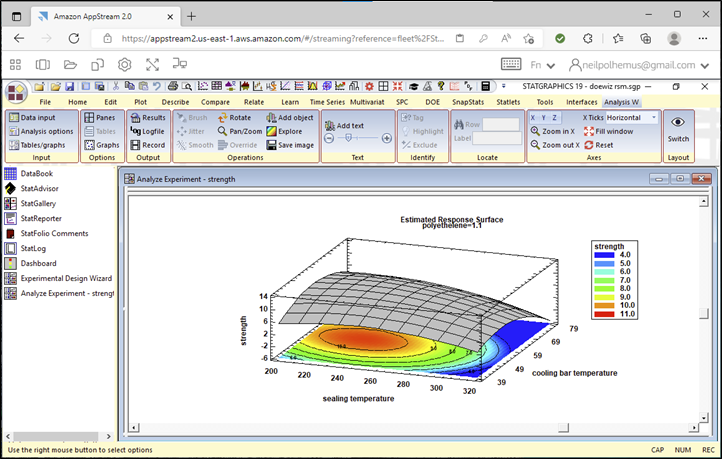
Task: Open the AppStream Fn keys dropdown
Action: coord(545,64)
